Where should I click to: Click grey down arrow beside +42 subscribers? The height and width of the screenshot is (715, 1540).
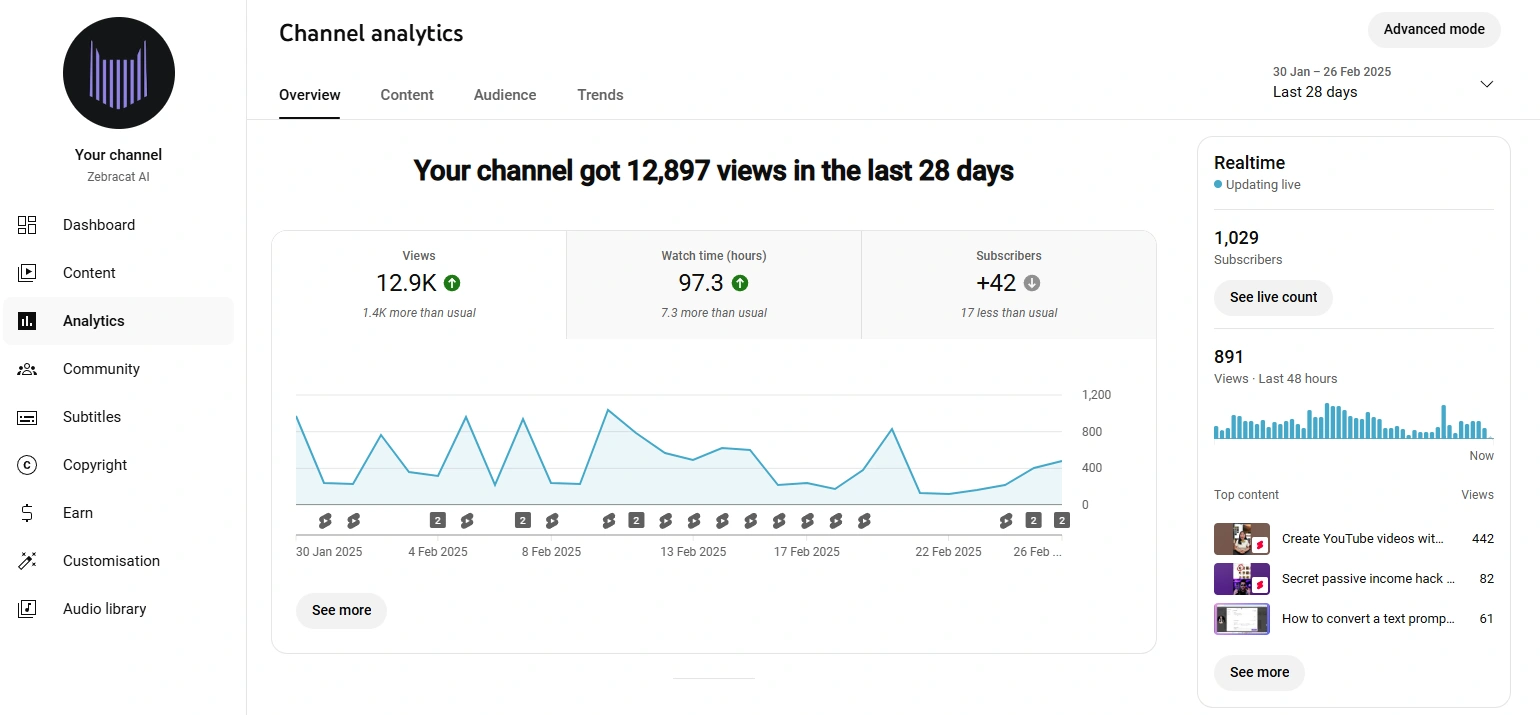click(x=1032, y=283)
